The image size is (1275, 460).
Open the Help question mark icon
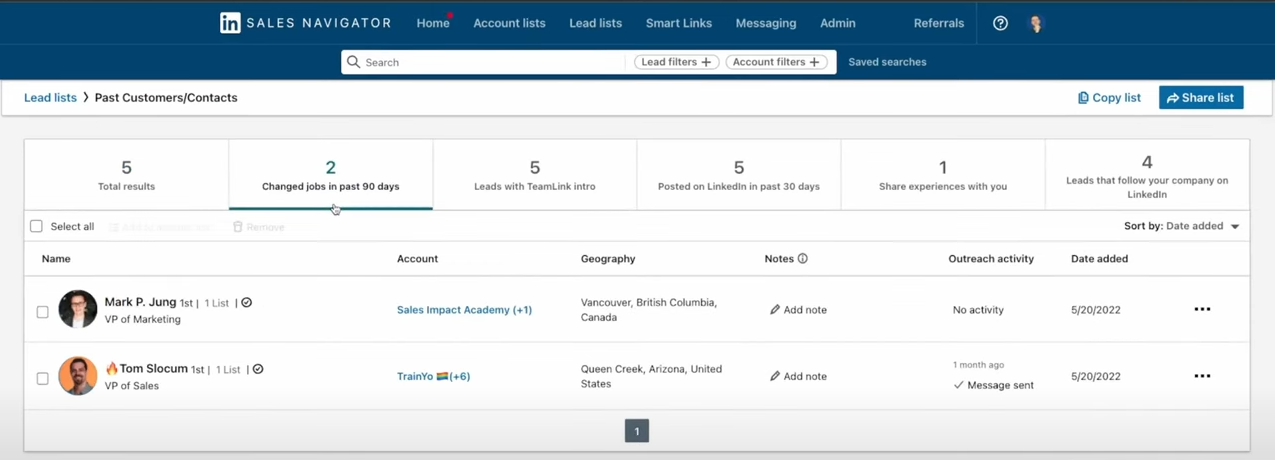1000,23
